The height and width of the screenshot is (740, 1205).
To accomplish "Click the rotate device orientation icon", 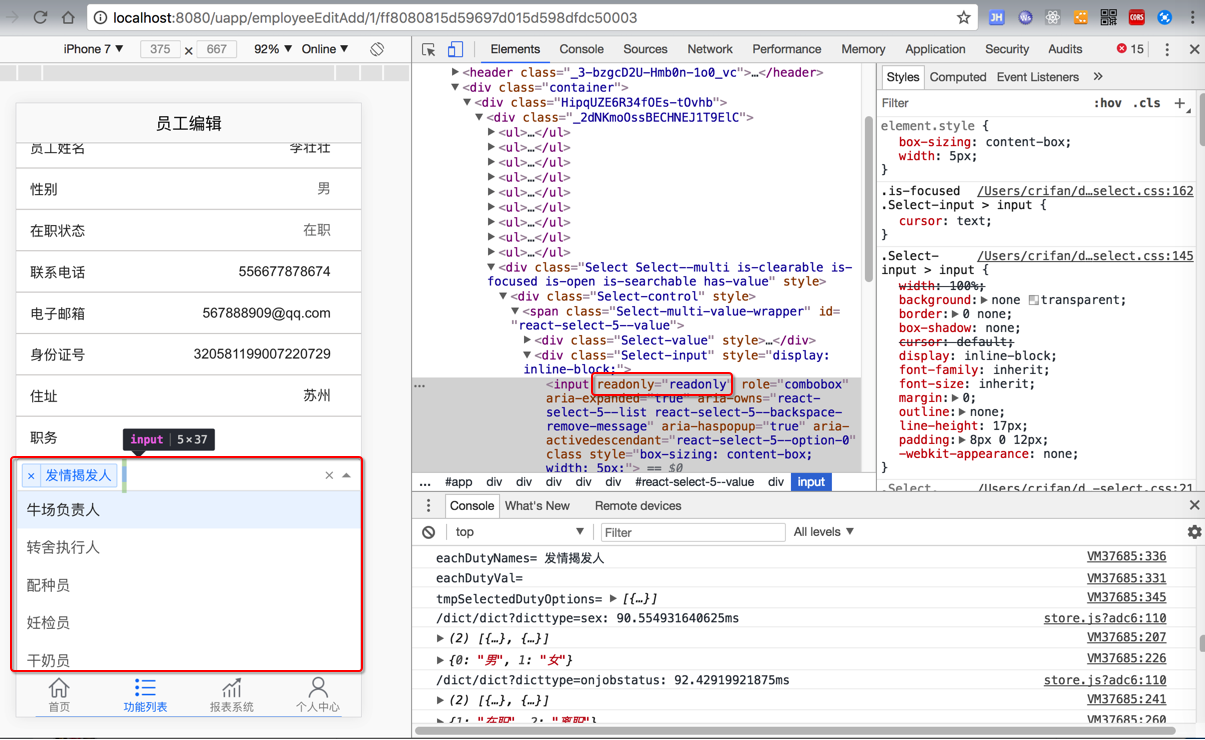I will pos(377,49).
